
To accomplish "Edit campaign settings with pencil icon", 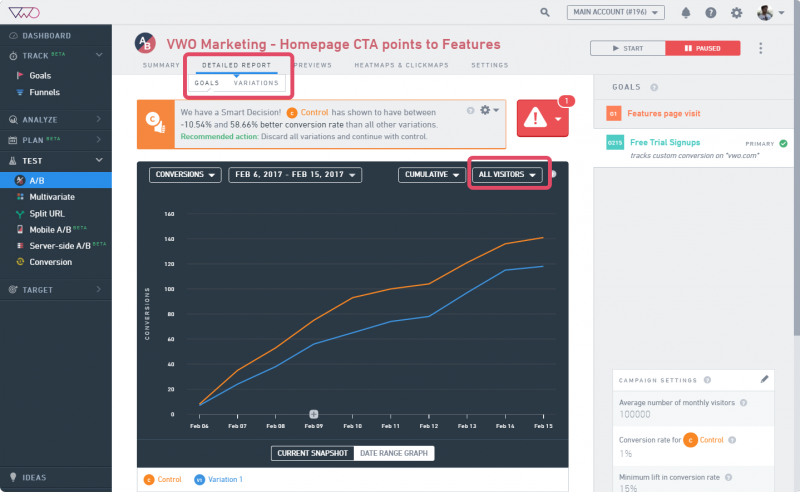I will [764, 379].
